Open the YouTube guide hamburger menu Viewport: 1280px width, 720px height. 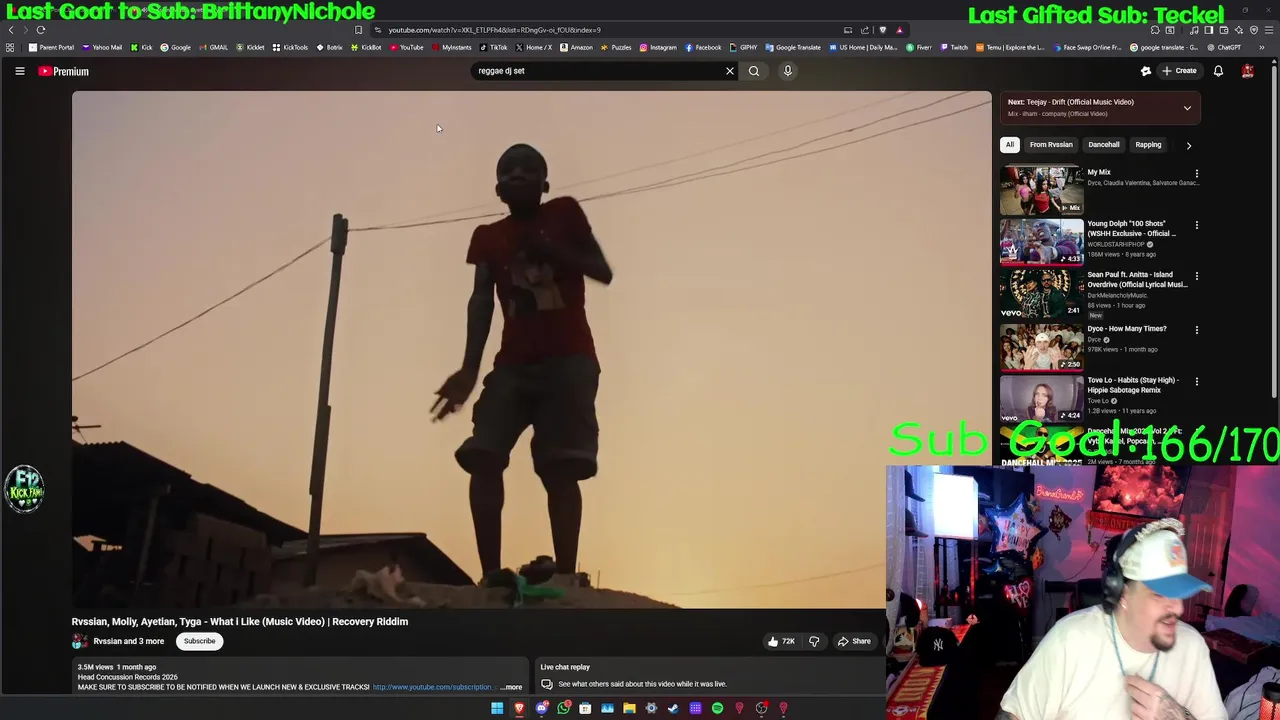[x=19, y=71]
